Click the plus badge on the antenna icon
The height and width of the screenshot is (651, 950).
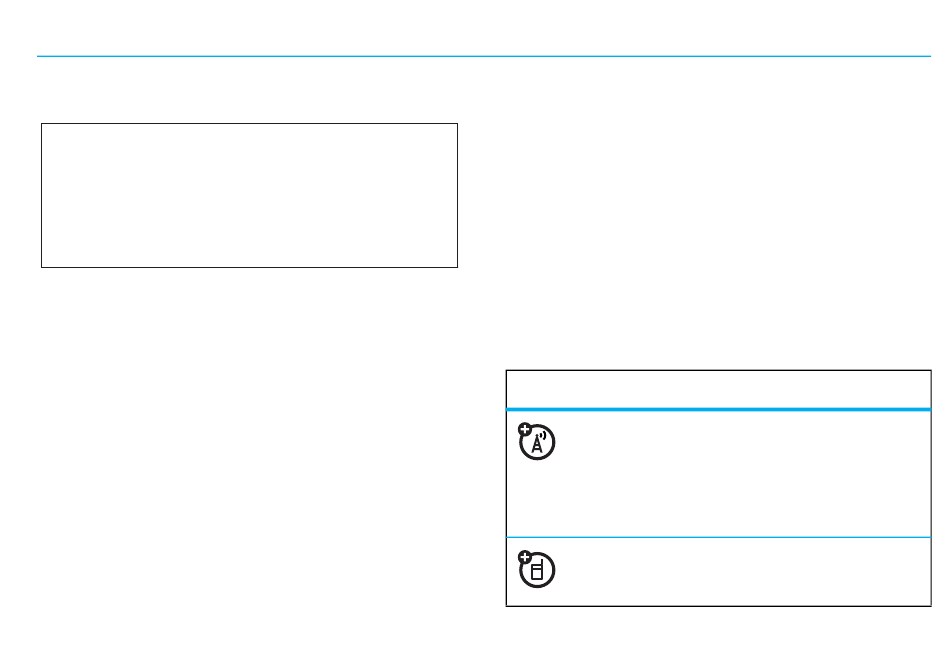click(x=525, y=430)
